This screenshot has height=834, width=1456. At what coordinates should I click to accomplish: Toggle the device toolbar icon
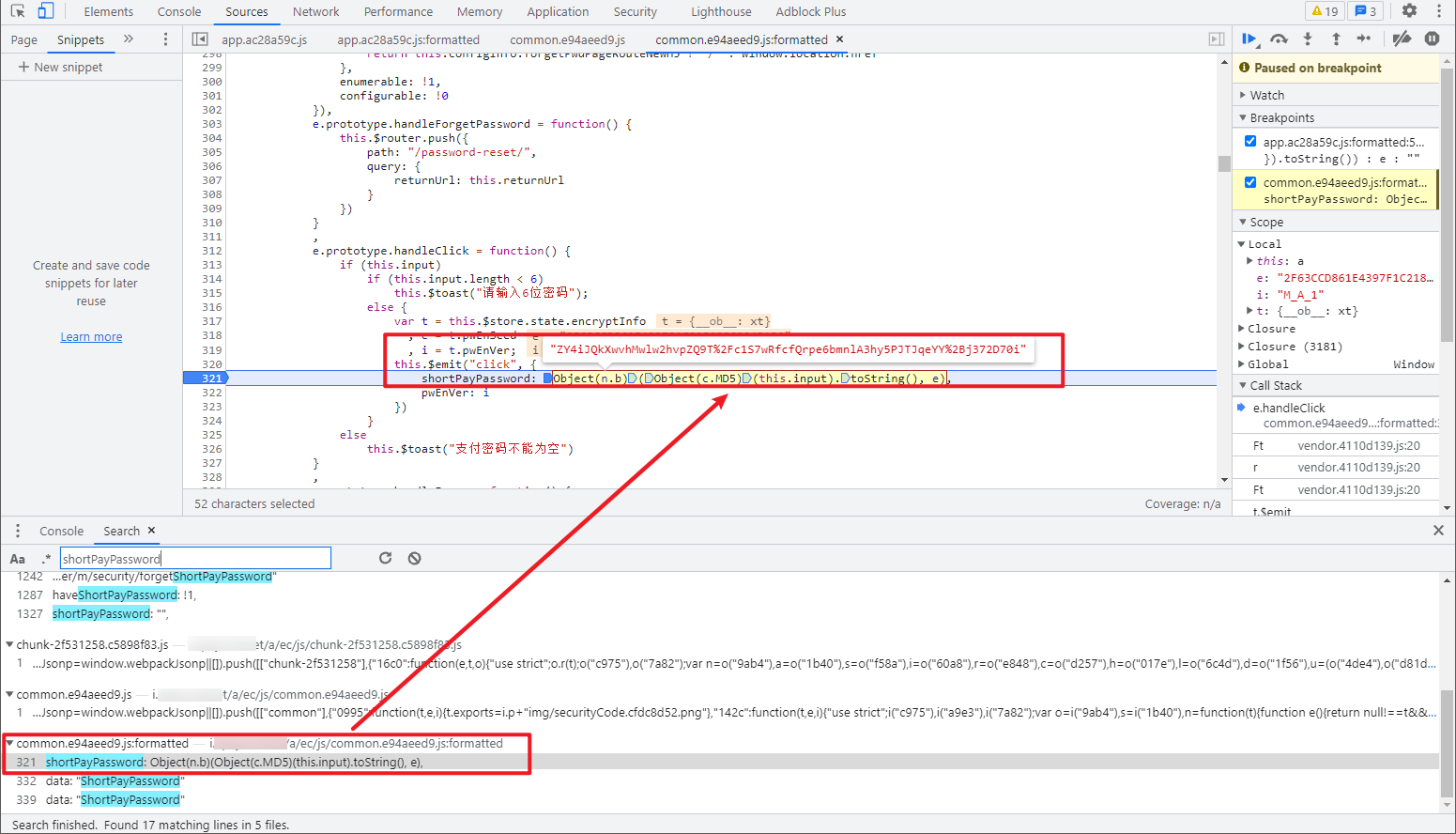tap(45, 11)
